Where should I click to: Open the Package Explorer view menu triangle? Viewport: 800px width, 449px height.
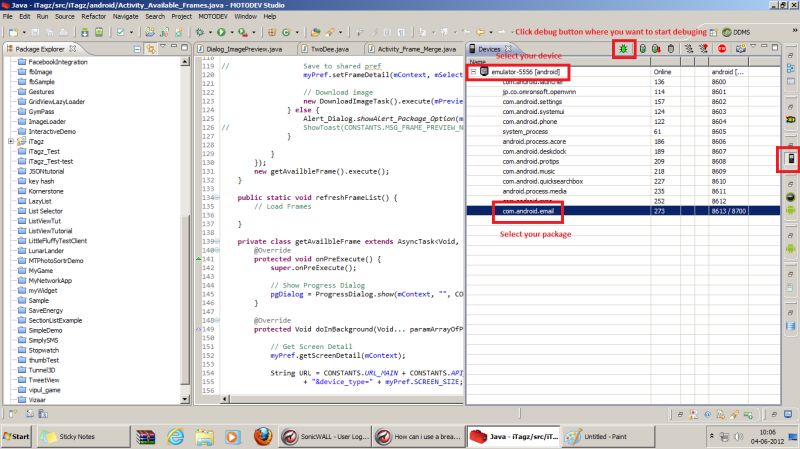click(163, 47)
